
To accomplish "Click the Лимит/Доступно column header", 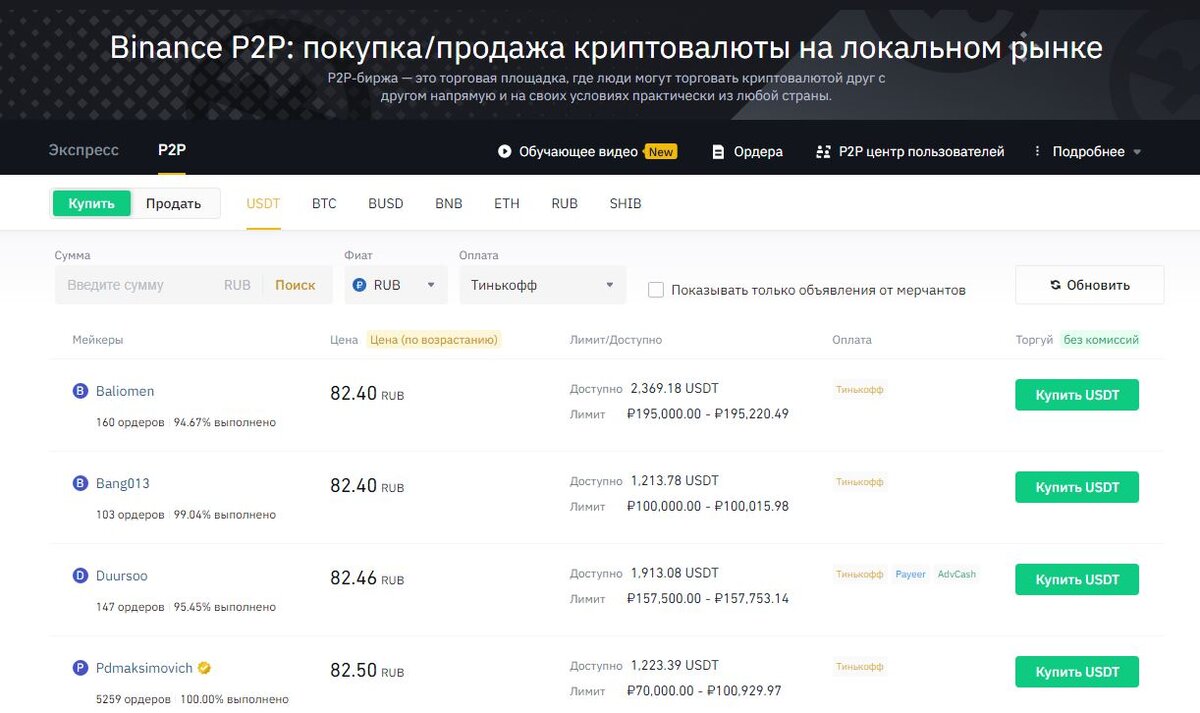I will [615, 340].
